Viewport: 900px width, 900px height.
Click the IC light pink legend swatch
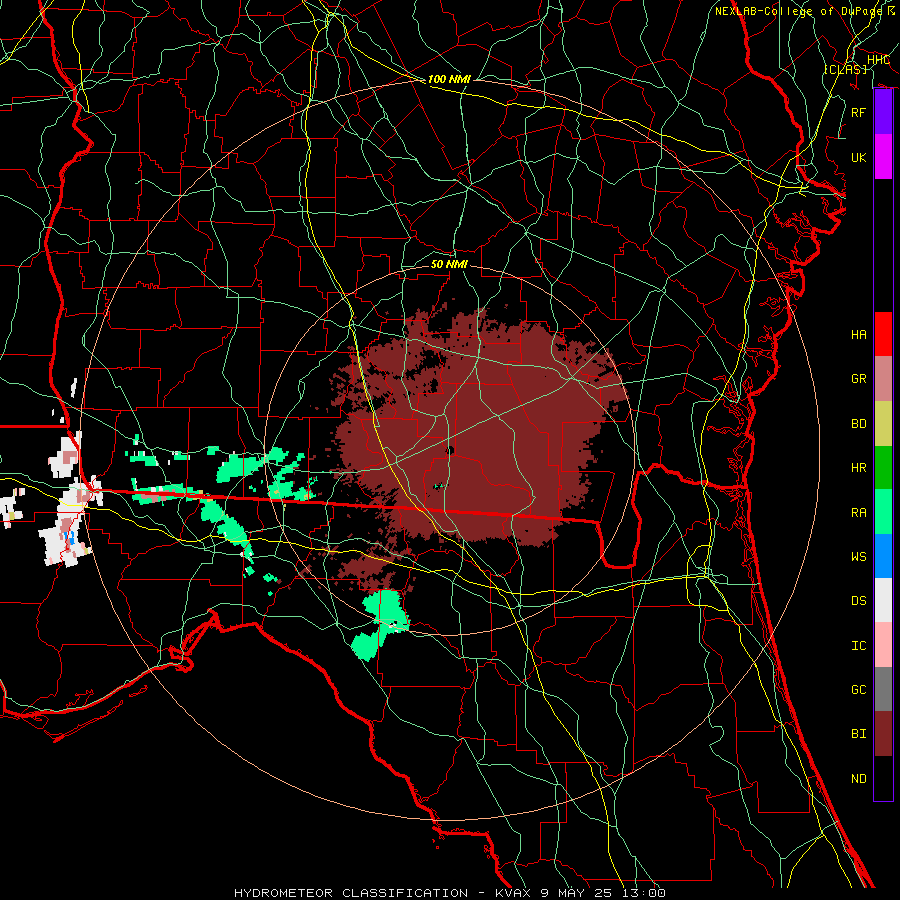point(883,645)
